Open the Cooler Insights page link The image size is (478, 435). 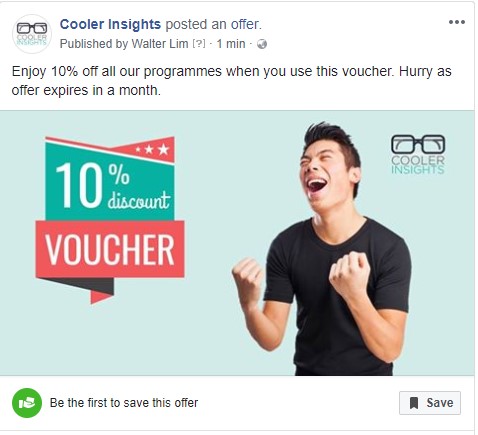pos(110,24)
